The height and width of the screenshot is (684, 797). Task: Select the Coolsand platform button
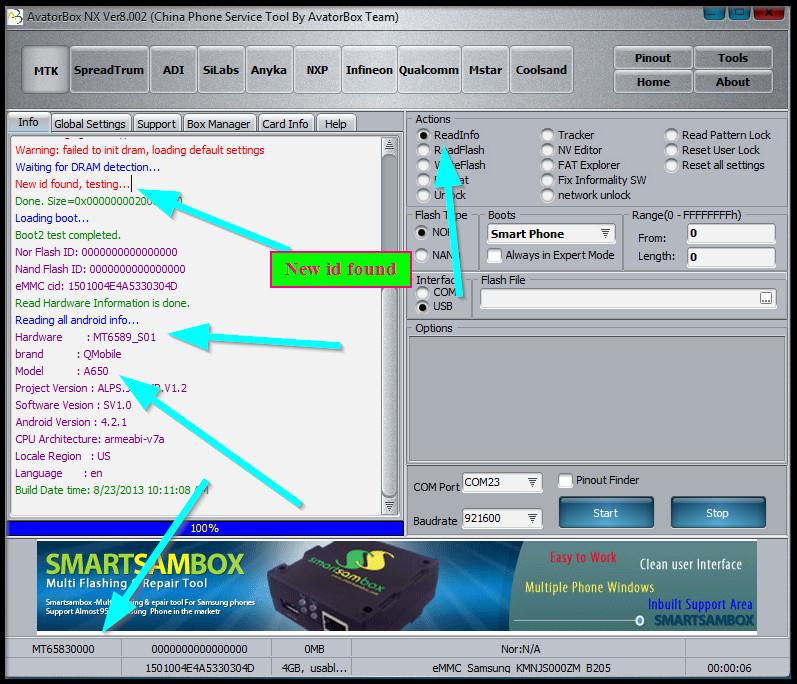pos(541,70)
